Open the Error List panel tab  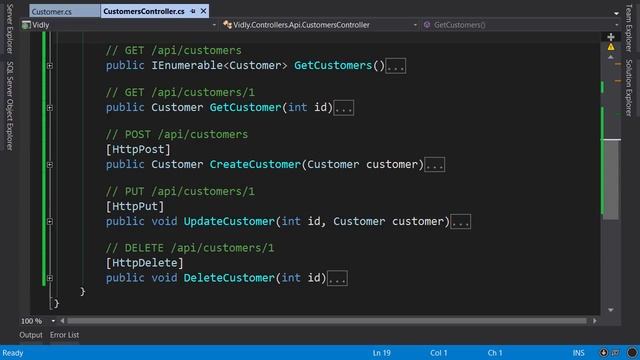[64, 335]
